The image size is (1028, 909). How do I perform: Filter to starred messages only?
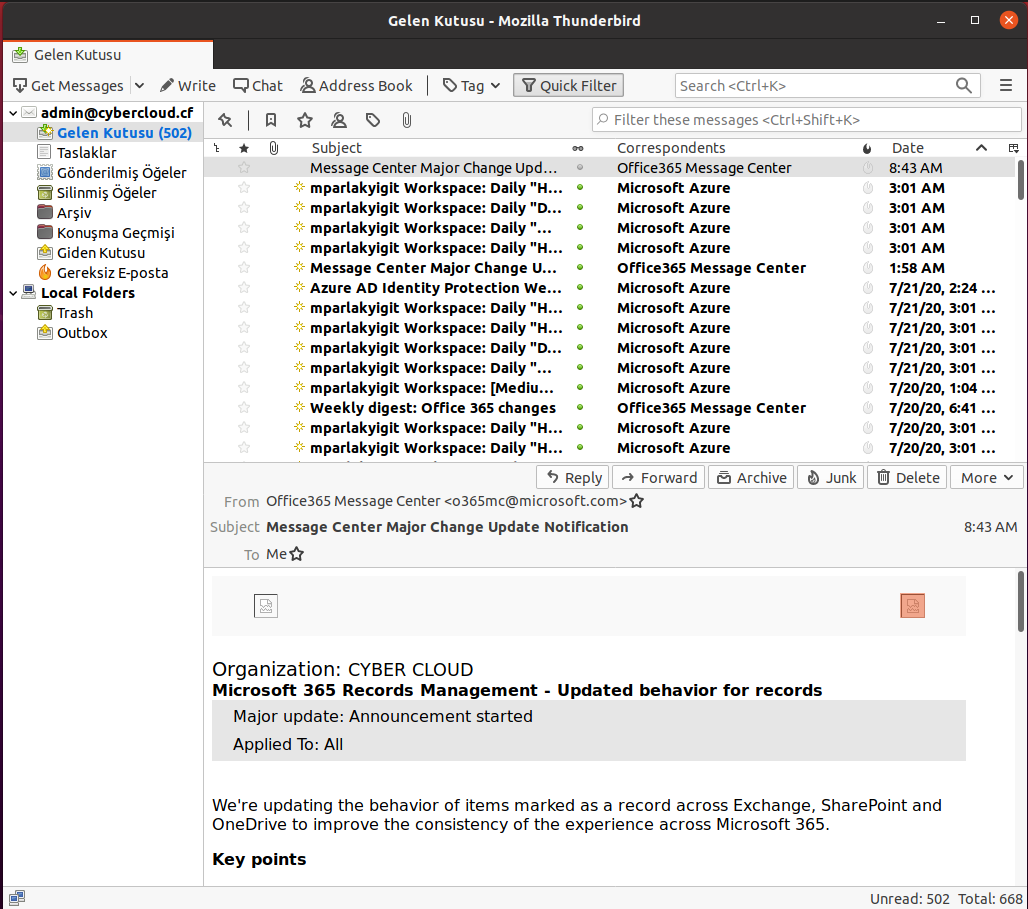point(305,120)
